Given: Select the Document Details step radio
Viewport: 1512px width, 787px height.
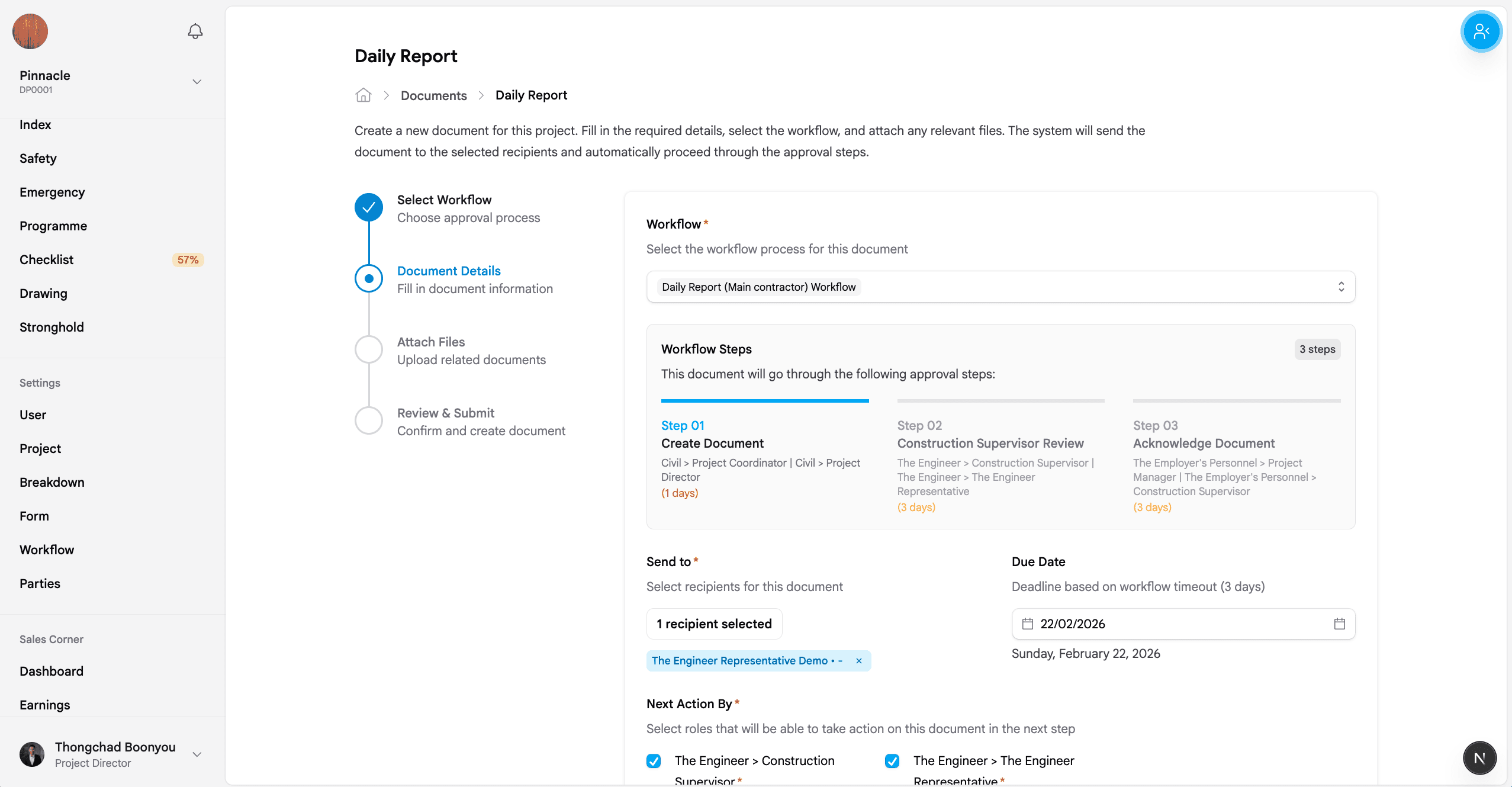Looking at the screenshot, I should [x=369, y=279].
